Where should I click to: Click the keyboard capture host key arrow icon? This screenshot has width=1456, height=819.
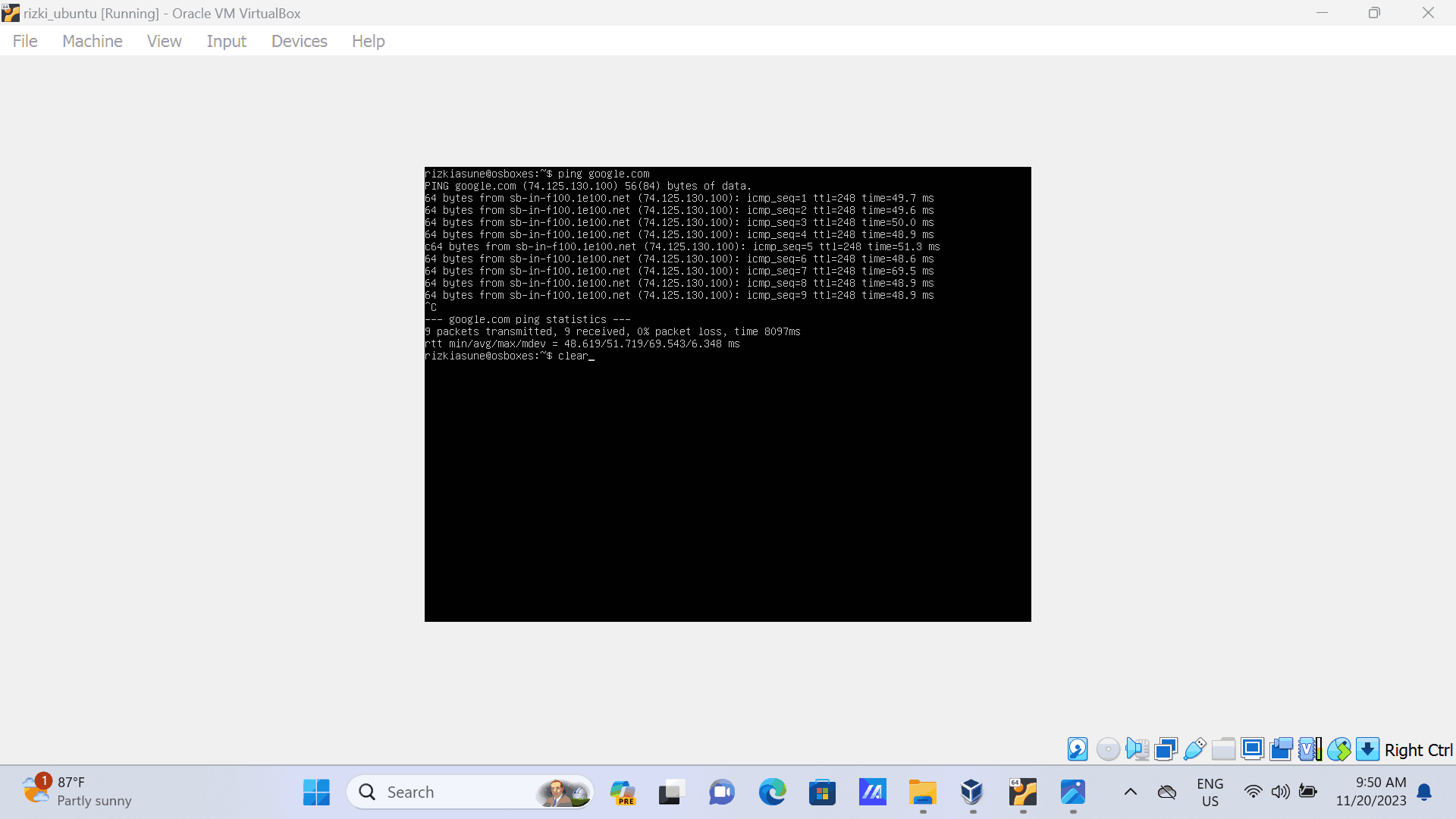coord(1367,749)
